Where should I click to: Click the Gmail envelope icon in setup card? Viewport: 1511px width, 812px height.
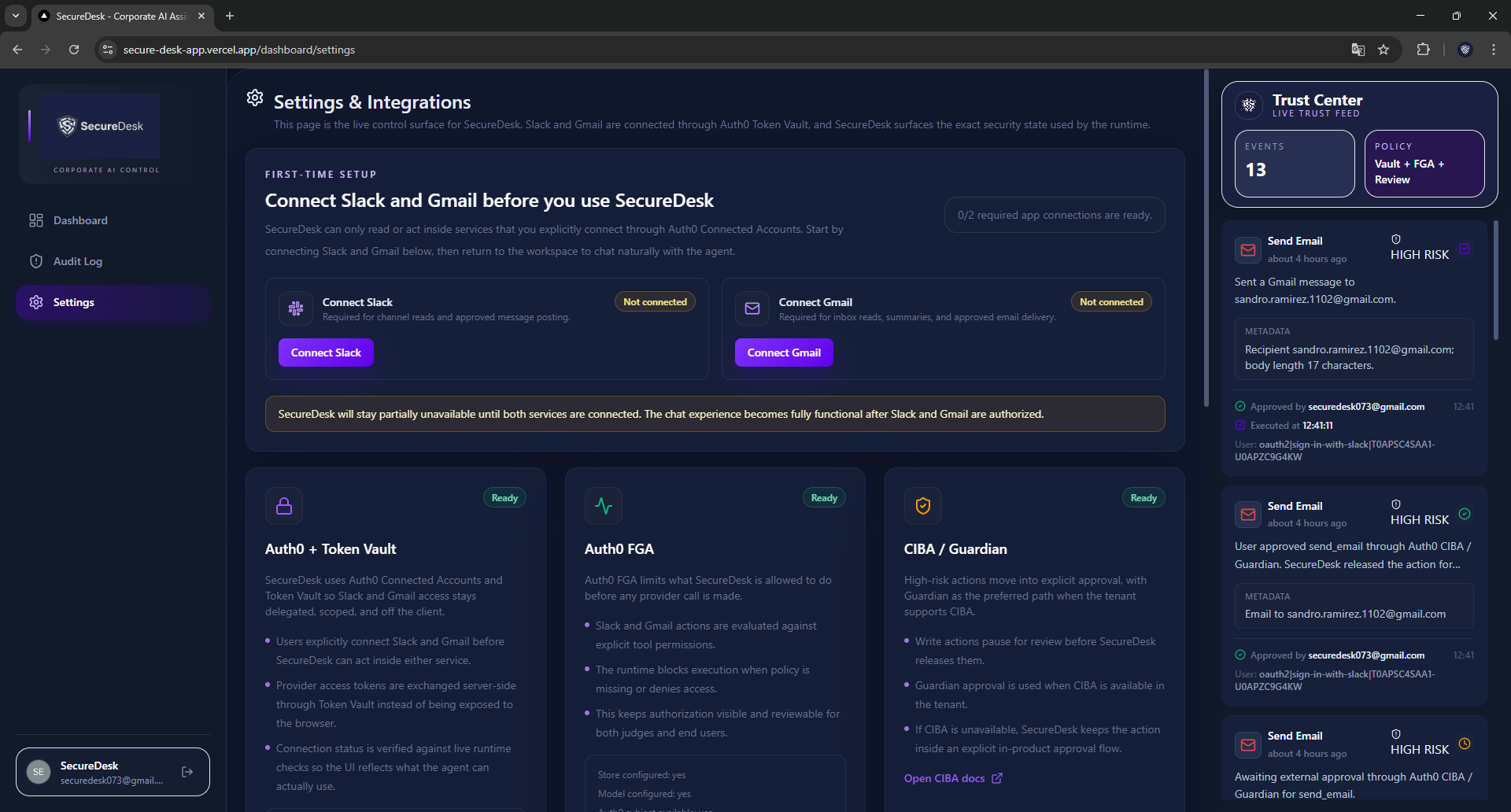point(752,308)
